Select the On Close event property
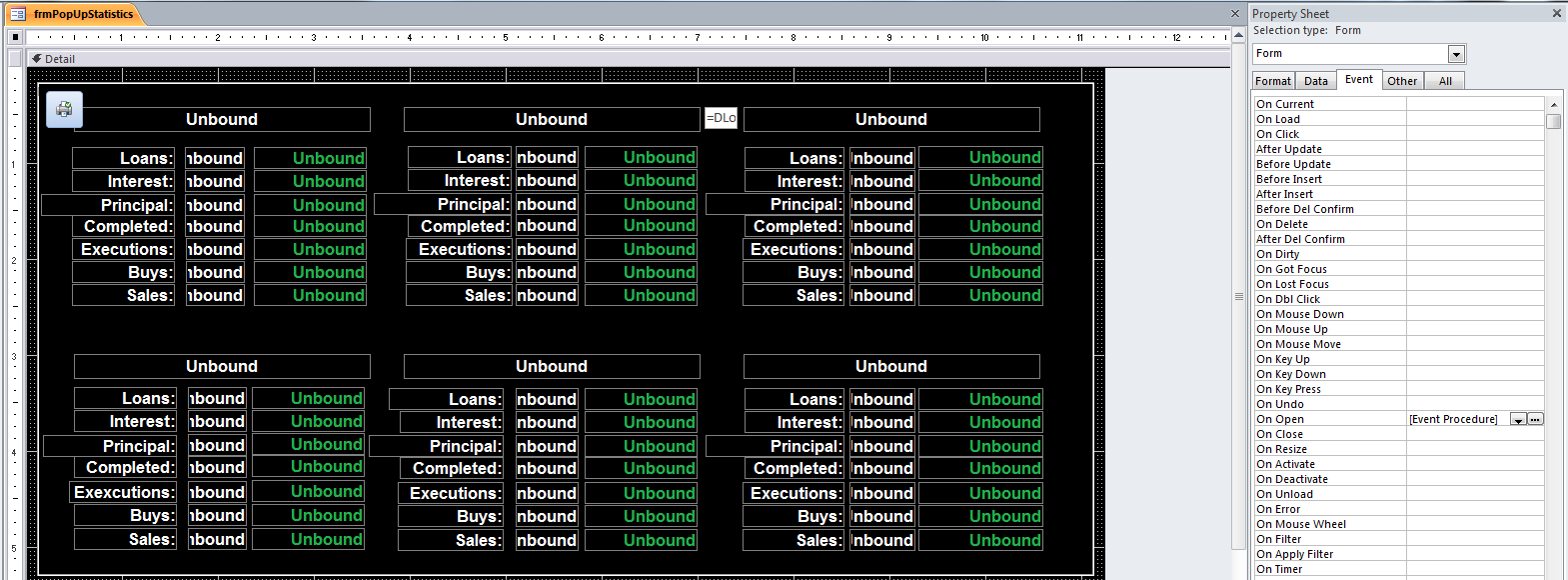This screenshot has height=580, width=1568. (x=1399, y=434)
